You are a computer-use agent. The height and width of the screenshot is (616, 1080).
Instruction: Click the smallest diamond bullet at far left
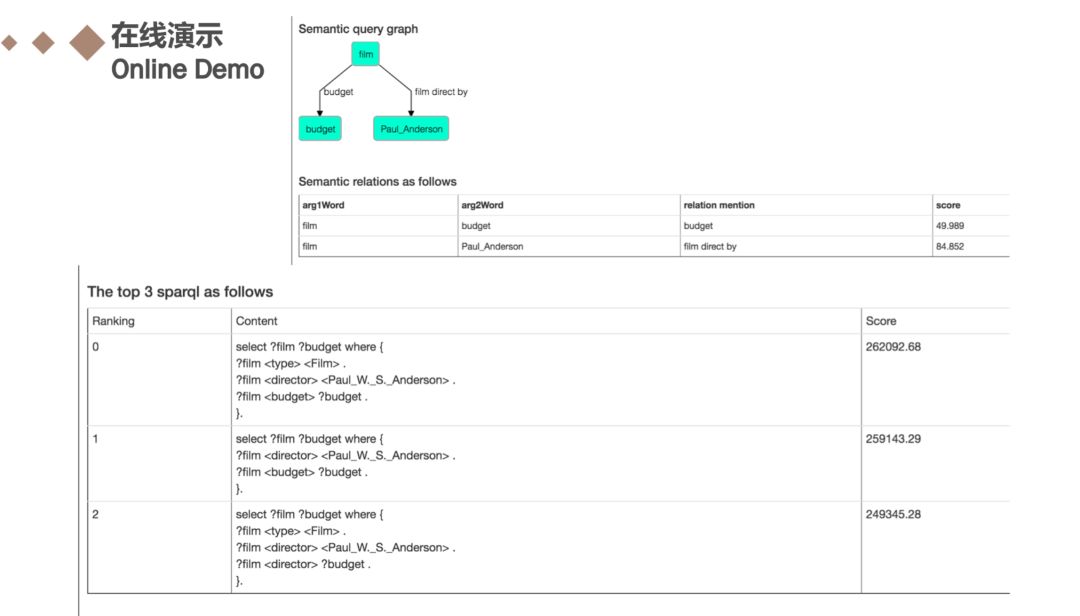[x=9, y=43]
